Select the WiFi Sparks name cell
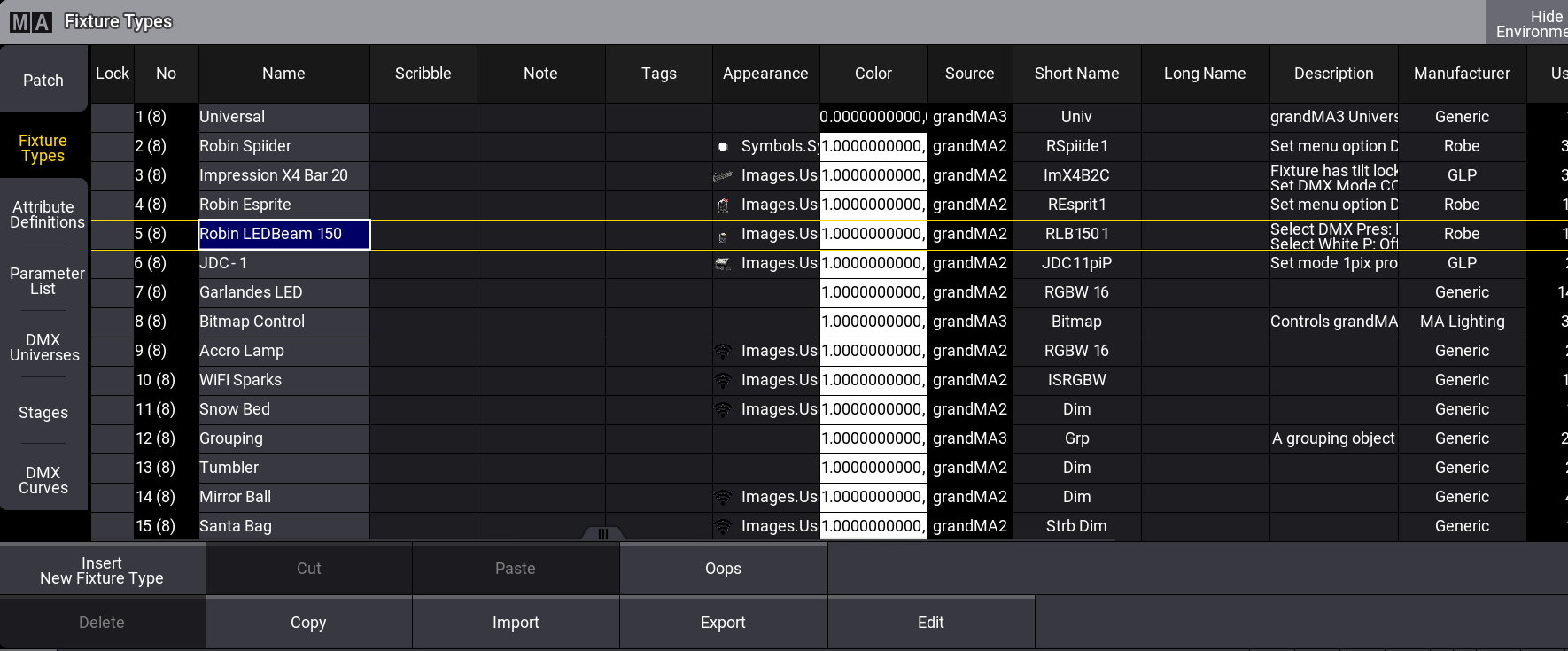 (283, 380)
